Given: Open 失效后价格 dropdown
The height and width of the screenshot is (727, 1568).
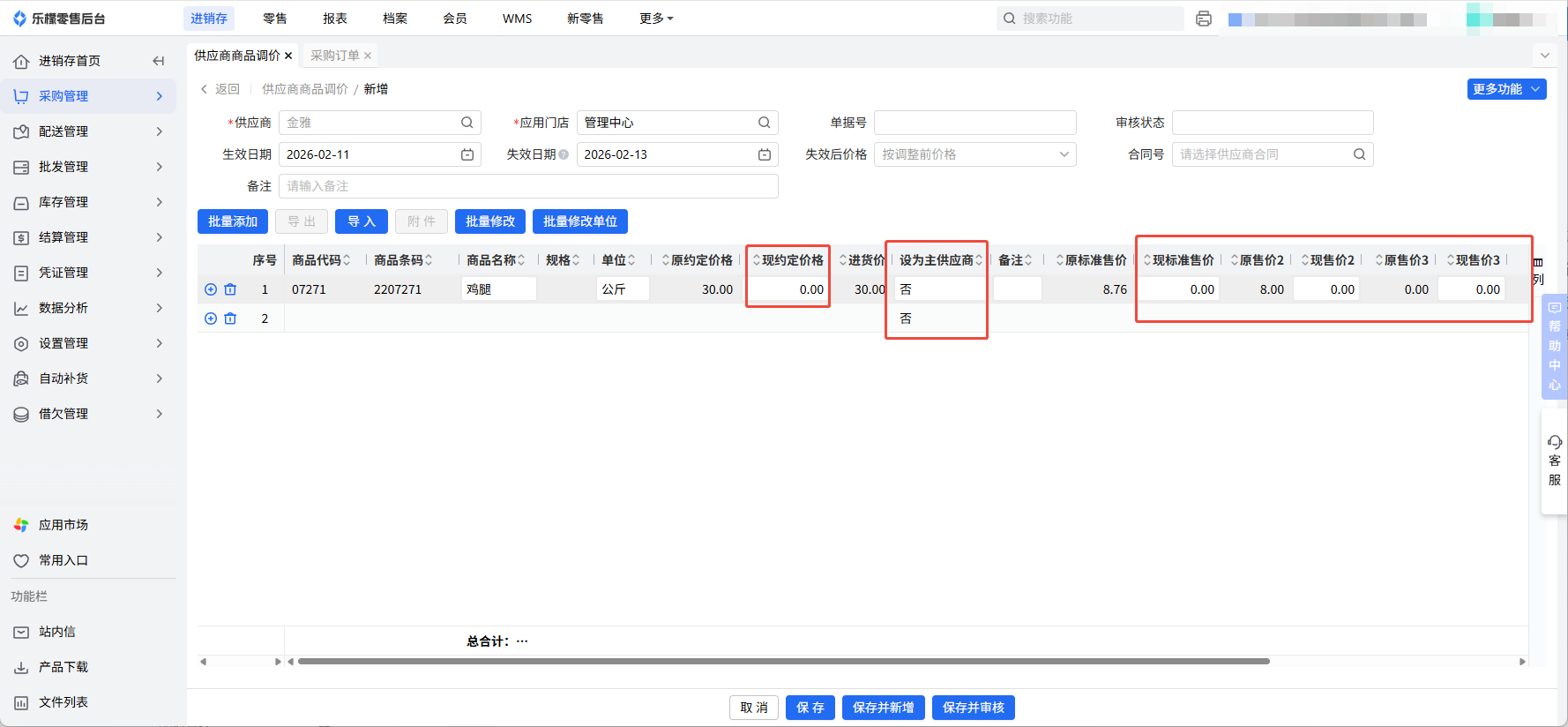Looking at the screenshot, I should 974,154.
